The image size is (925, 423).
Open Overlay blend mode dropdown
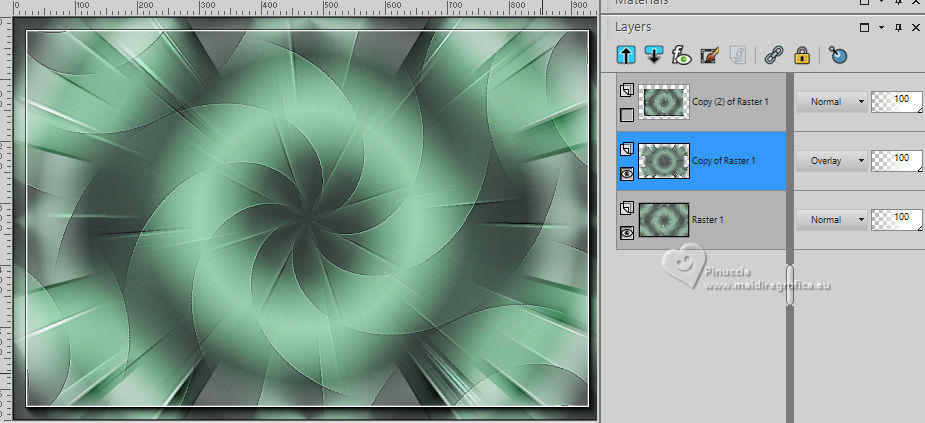point(831,160)
